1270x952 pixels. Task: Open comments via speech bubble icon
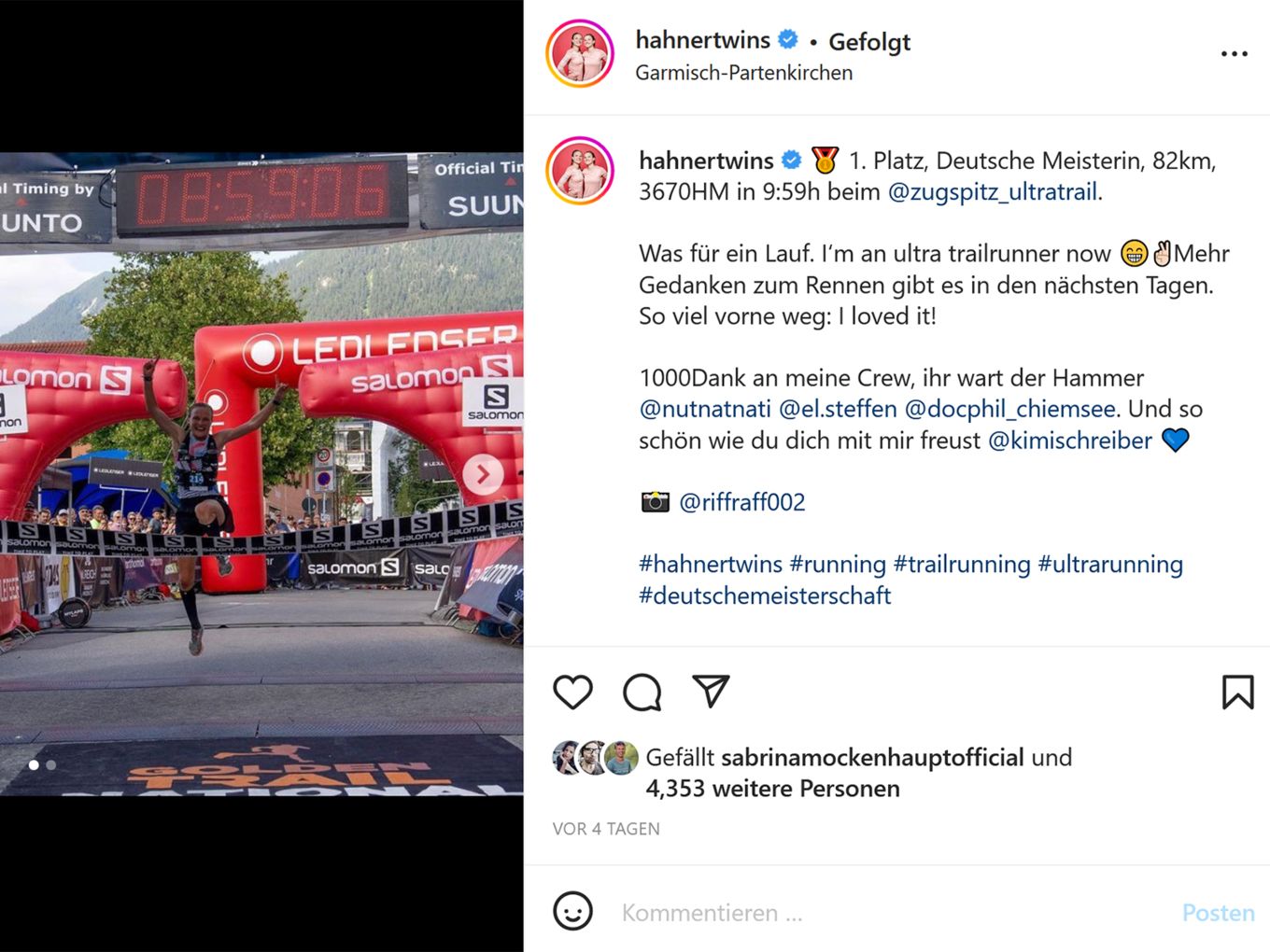click(x=642, y=693)
